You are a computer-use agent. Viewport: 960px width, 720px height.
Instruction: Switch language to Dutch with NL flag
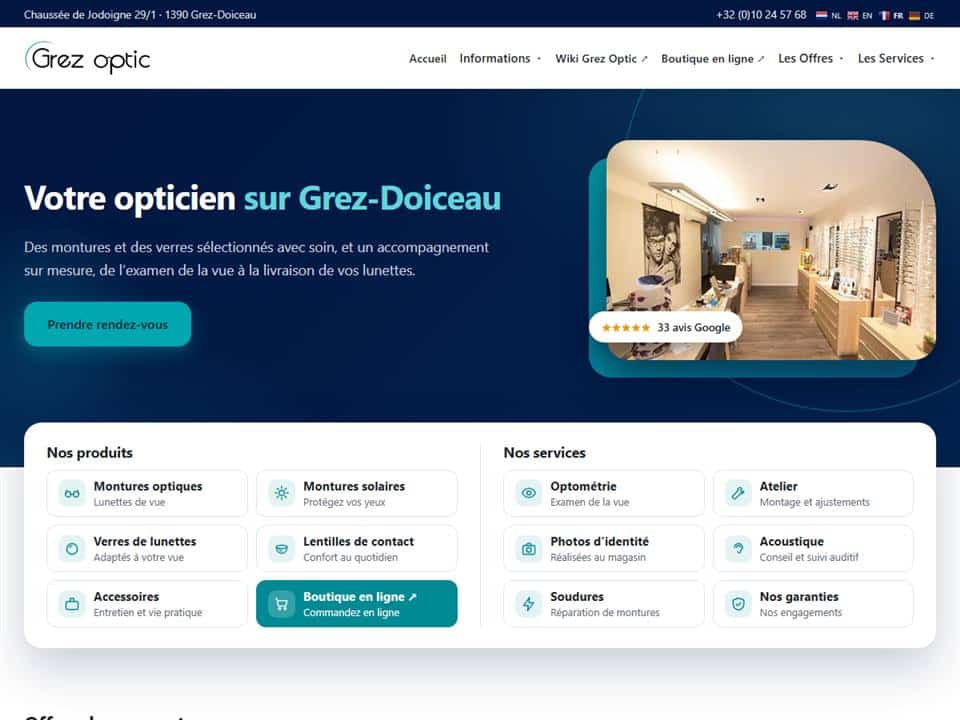tap(828, 15)
